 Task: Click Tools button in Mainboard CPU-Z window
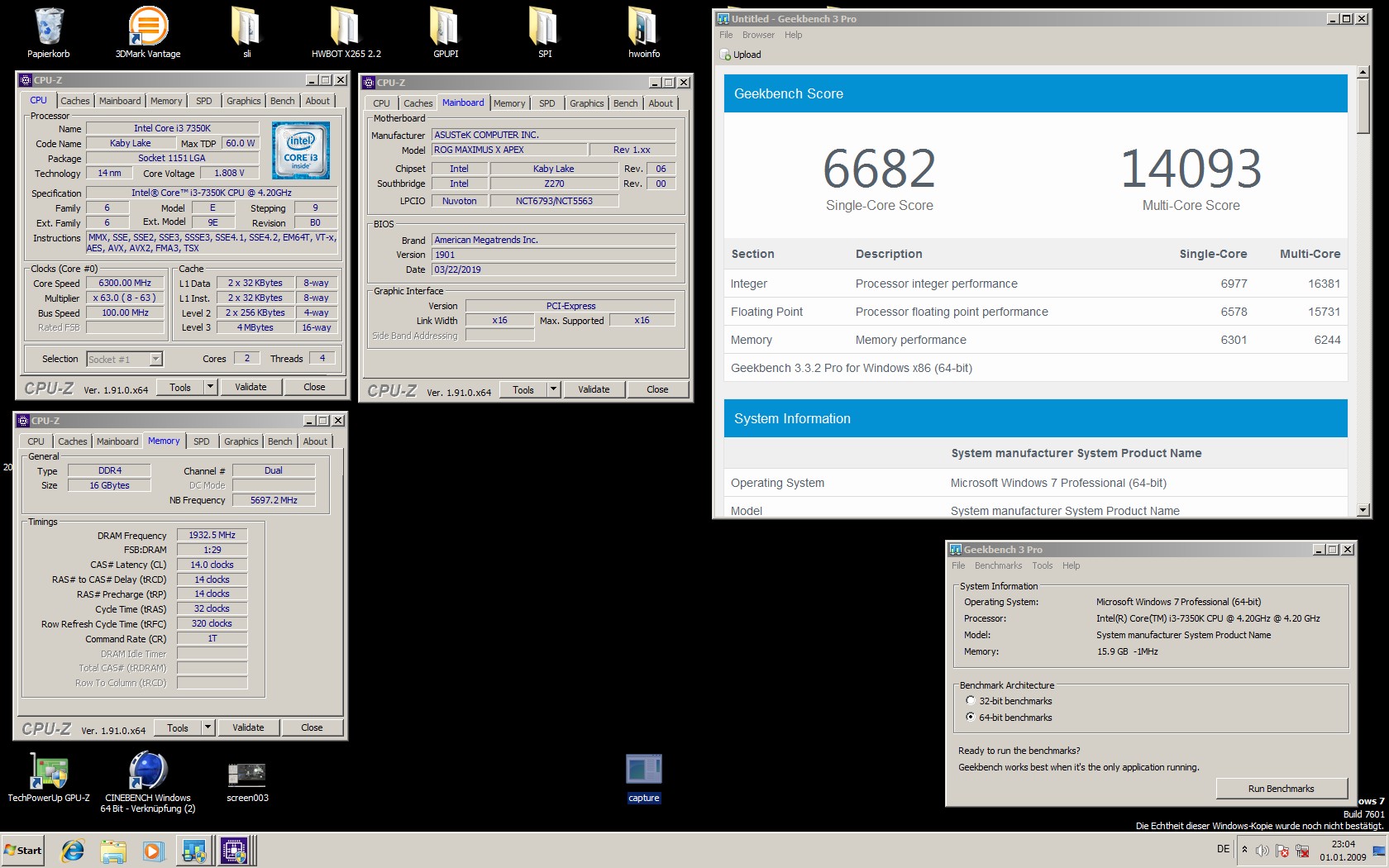[523, 389]
